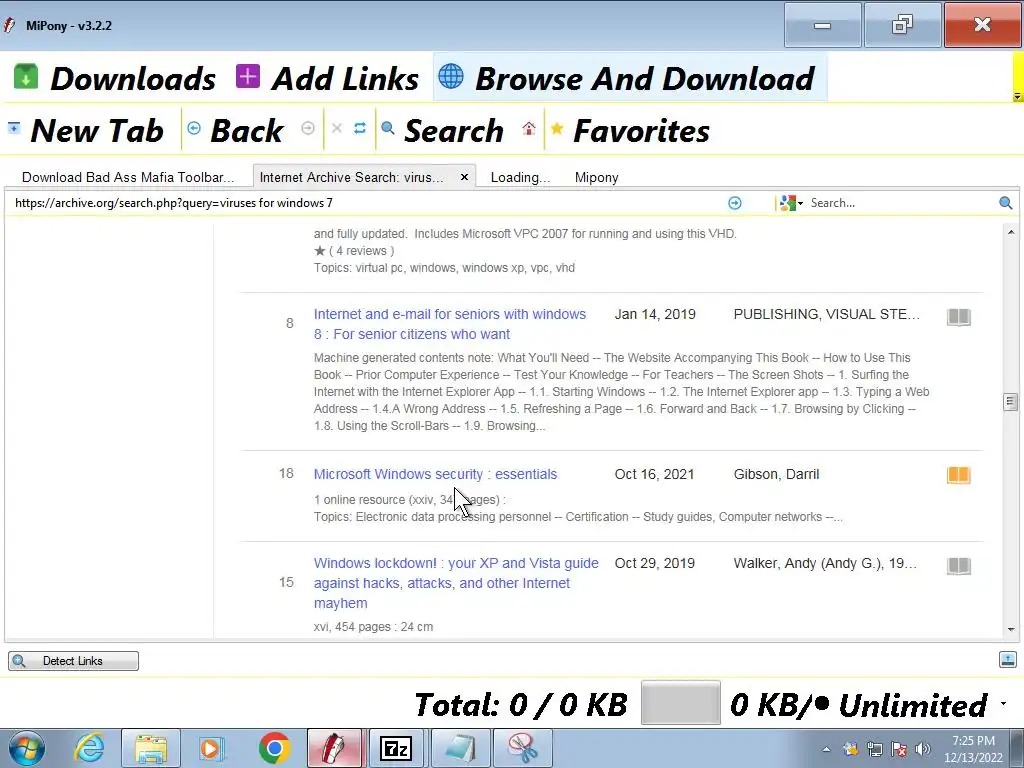Open Microsoft Windows security : essentials link

pyautogui.click(x=436, y=474)
